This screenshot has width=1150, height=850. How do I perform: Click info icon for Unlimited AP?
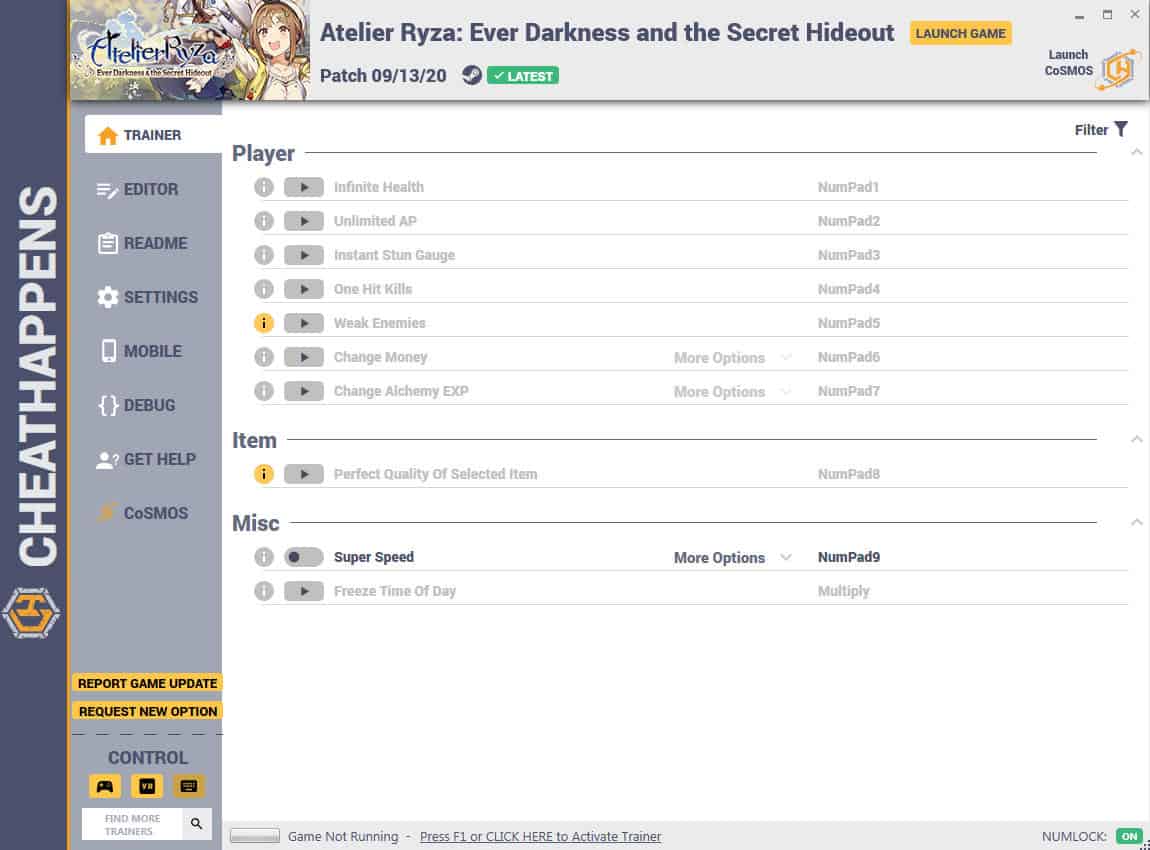pyautogui.click(x=264, y=221)
